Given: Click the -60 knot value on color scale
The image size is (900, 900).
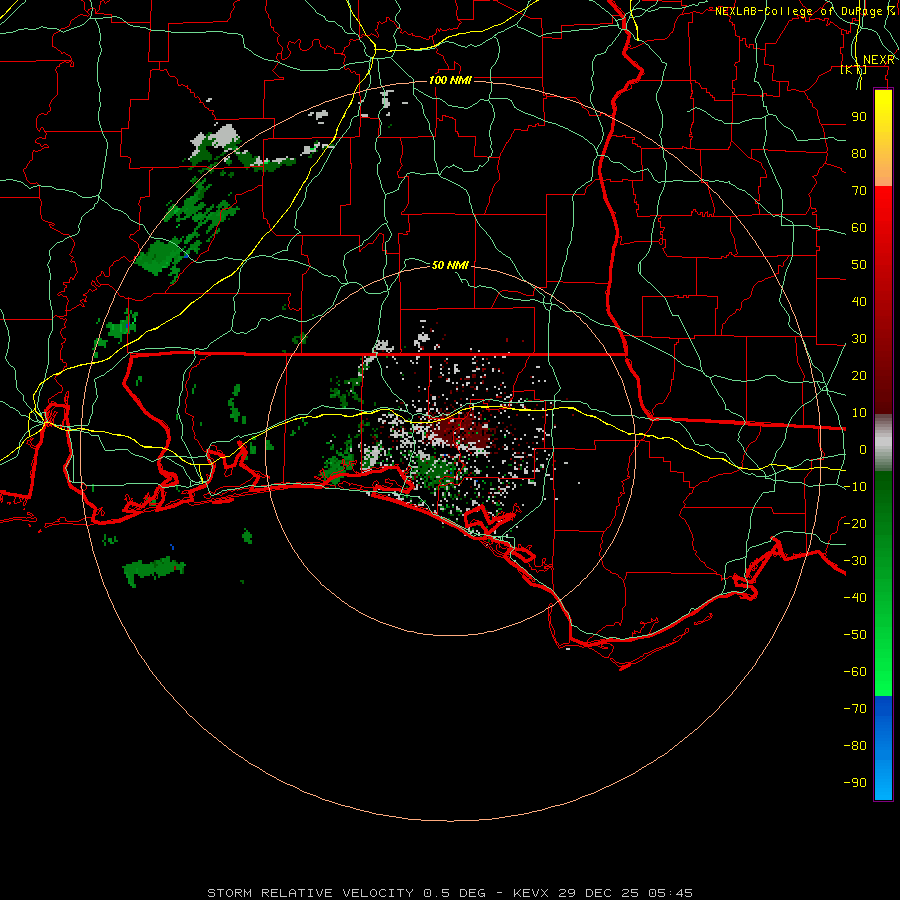Looking at the screenshot, I should pos(855,672).
